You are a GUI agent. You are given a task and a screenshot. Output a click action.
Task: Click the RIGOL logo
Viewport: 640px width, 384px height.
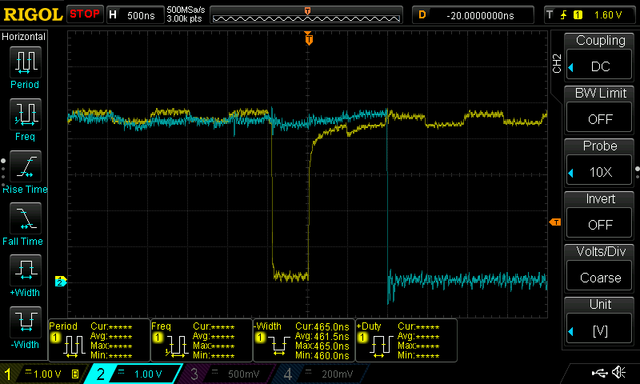[x=33, y=15]
